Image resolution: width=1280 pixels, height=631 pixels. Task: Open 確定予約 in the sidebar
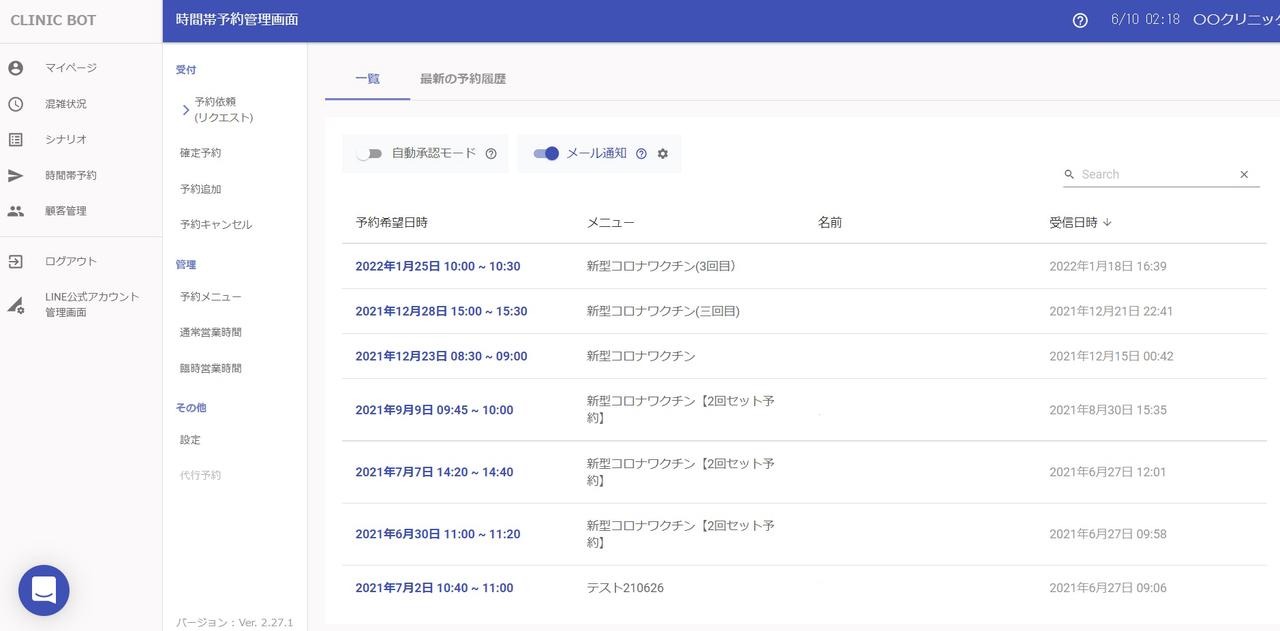click(x=201, y=153)
